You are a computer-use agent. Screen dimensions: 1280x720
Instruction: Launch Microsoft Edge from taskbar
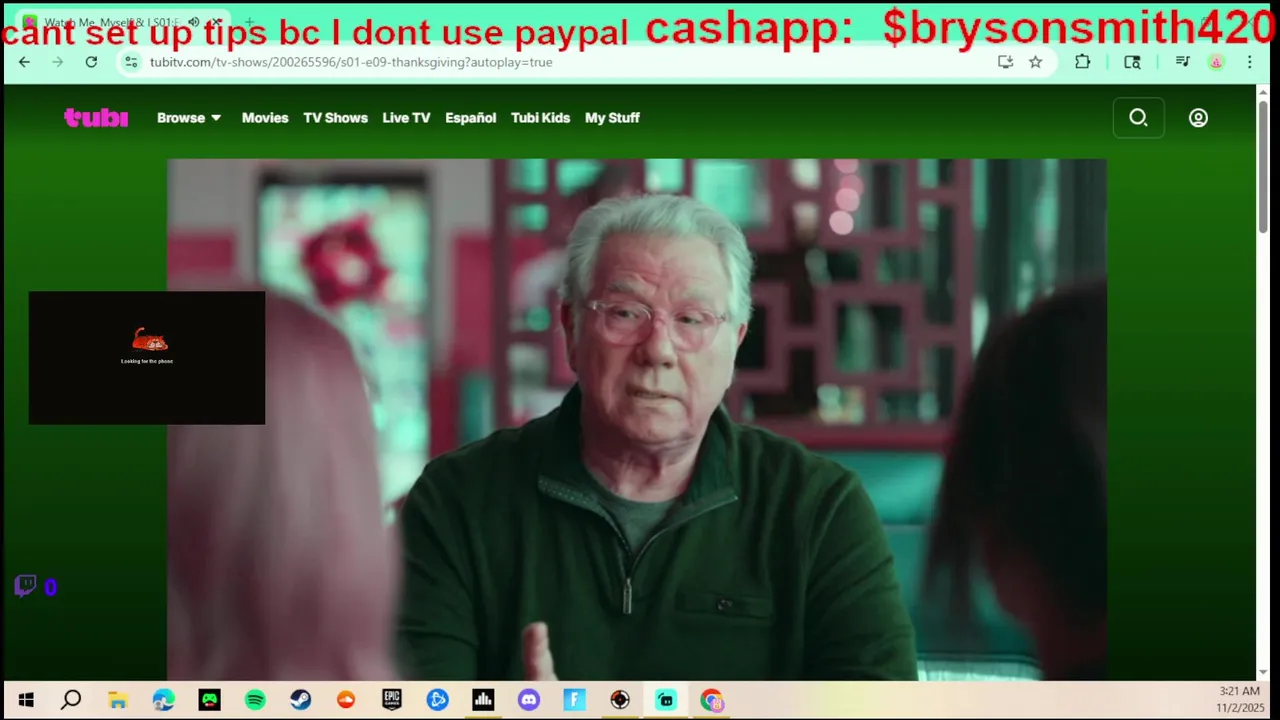point(163,700)
